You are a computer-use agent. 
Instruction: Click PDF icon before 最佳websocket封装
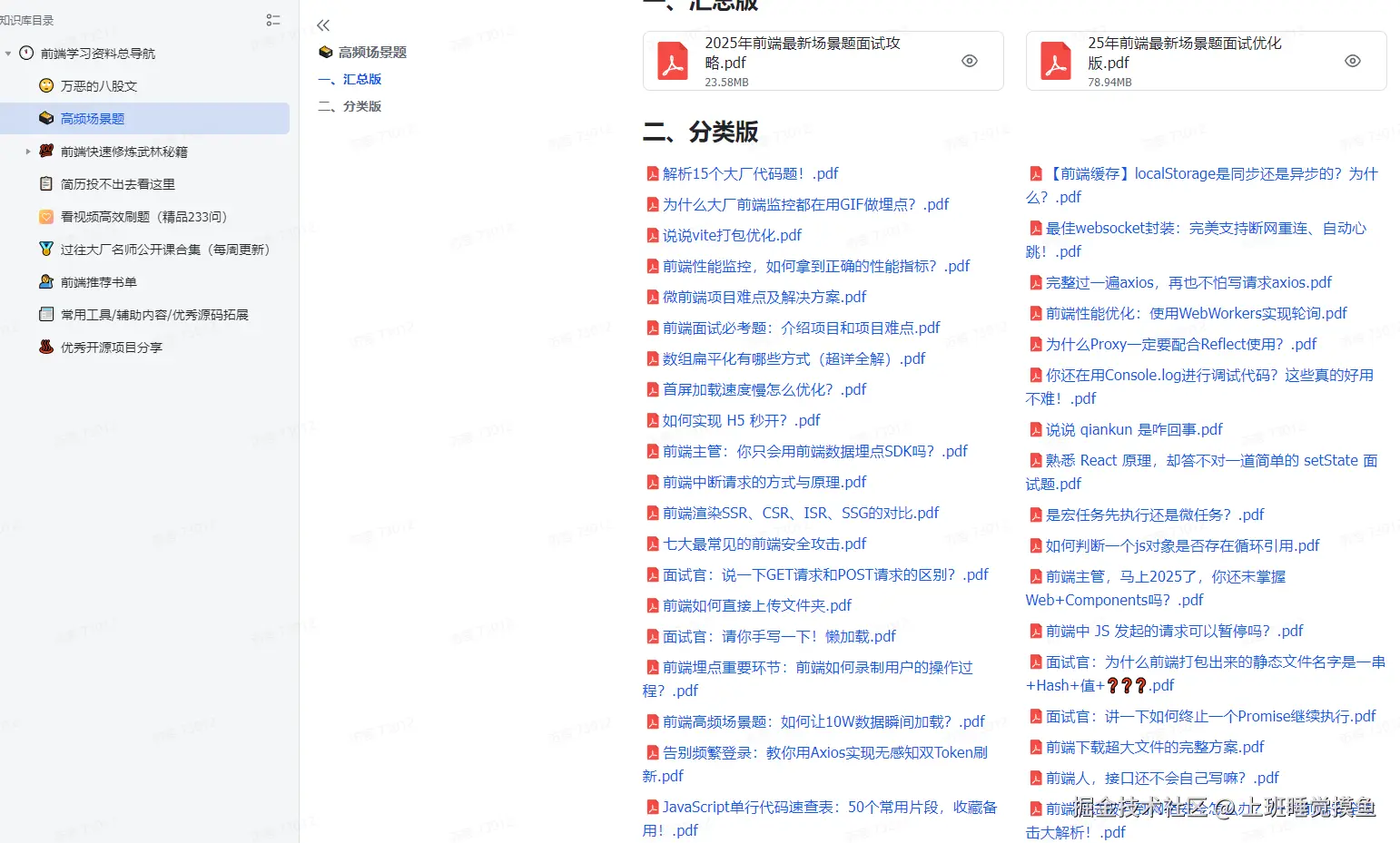pos(1035,228)
